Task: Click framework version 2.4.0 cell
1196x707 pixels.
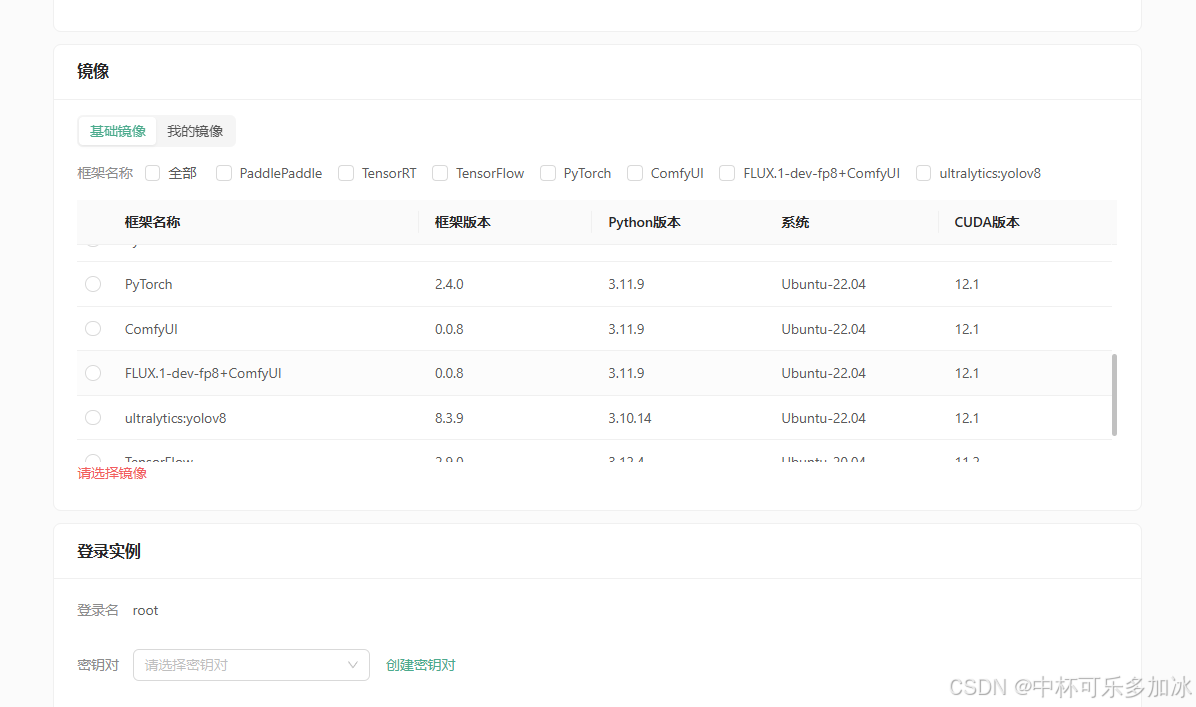Action: point(449,284)
